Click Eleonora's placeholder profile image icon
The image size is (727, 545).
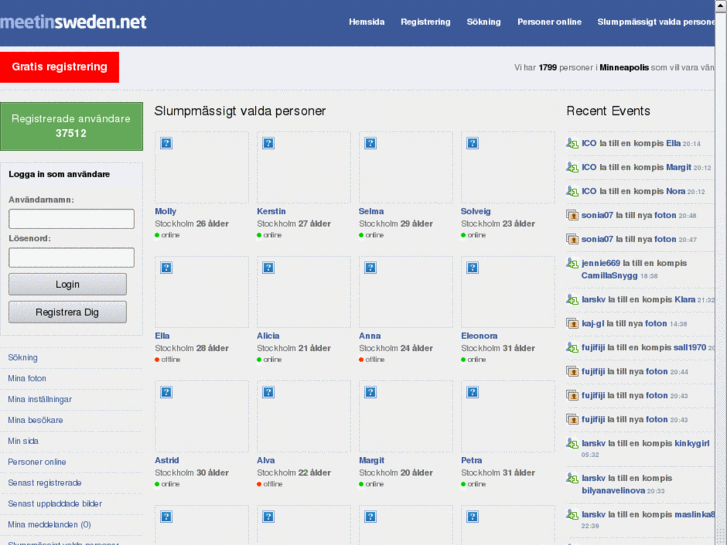pyautogui.click(x=472, y=268)
